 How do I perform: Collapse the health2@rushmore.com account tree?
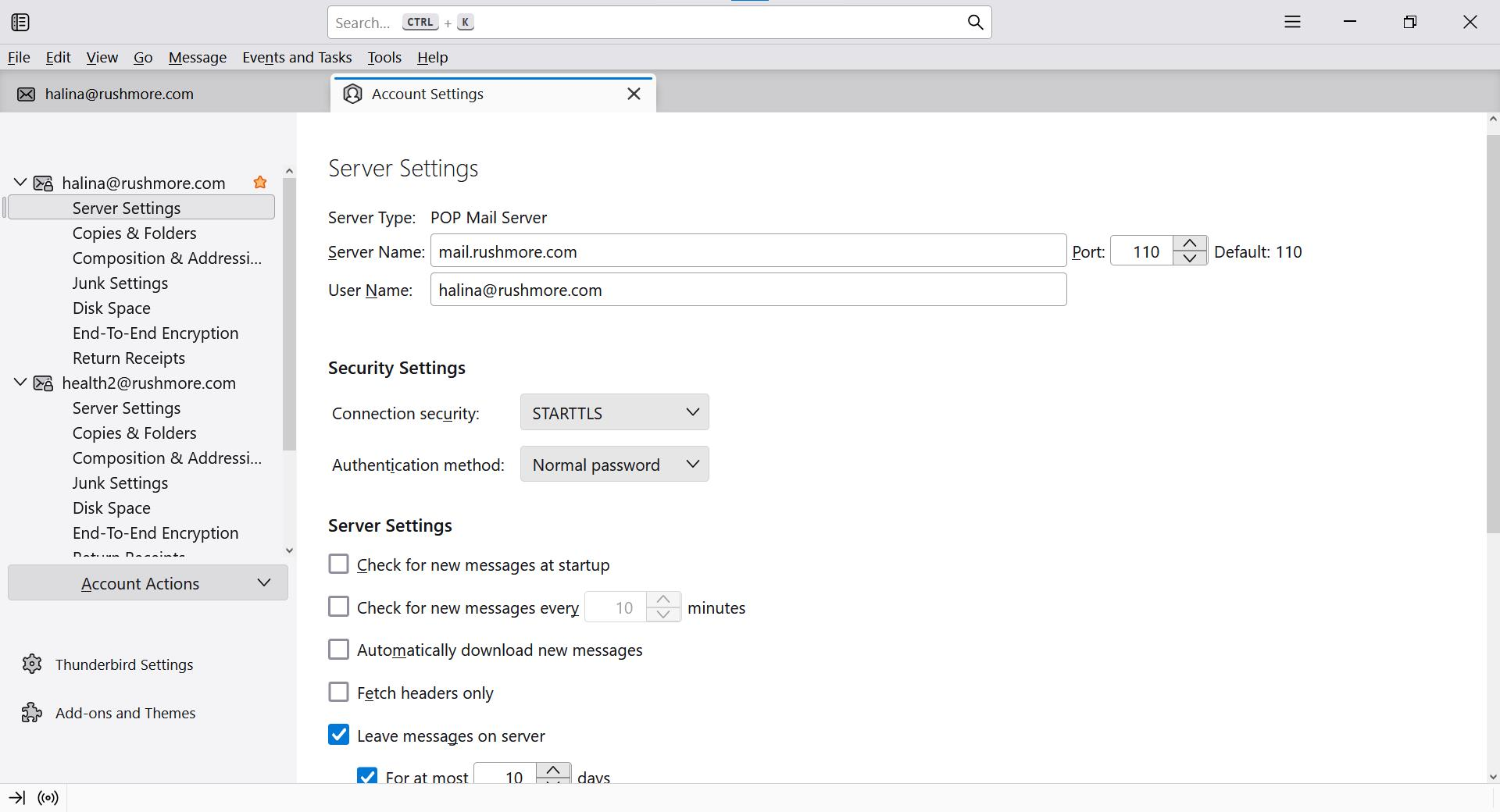(x=20, y=383)
